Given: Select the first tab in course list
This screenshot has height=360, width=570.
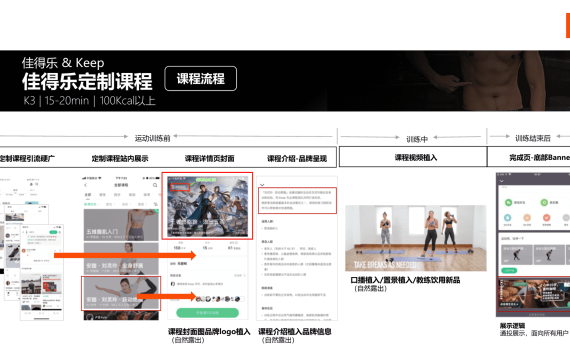Looking at the screenshot, I should 88,195.
